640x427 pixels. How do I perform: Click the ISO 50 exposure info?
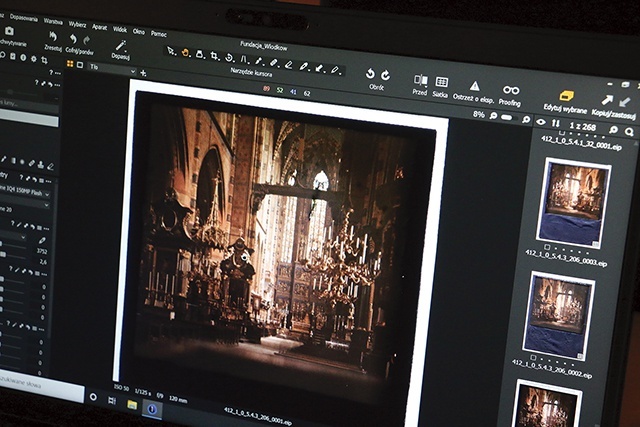point(121,388)
